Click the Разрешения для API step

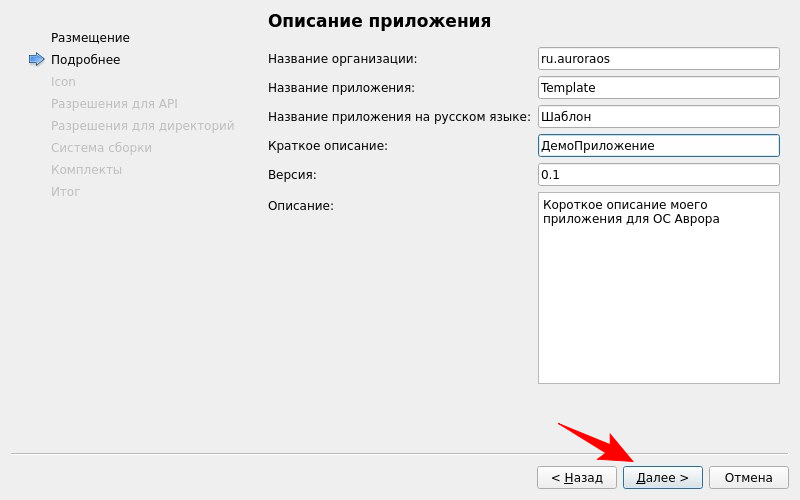(114, 104)
